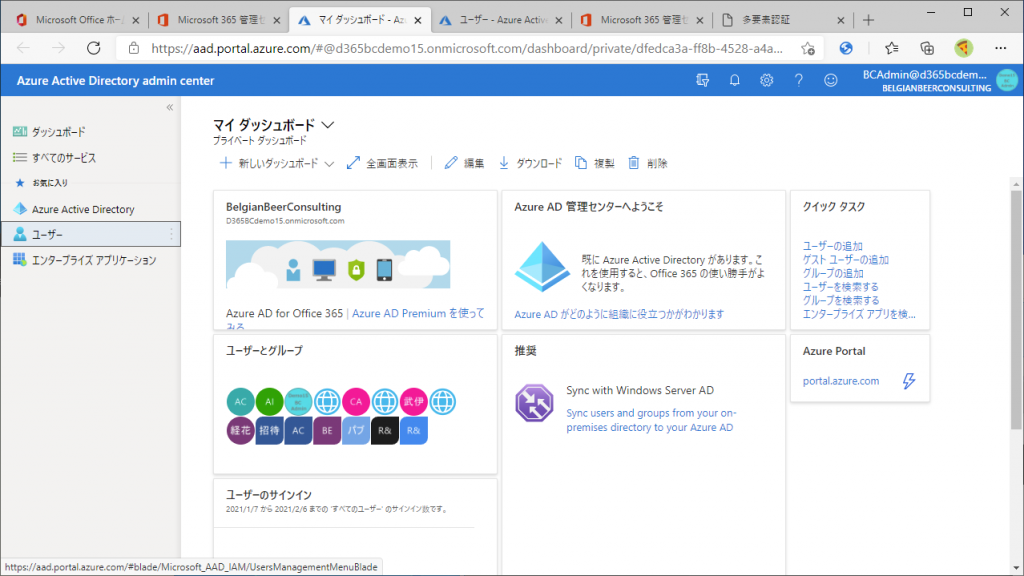
Task: Expand the 新しいダッシュボード dropdown arrow
Action: click(329, 164)
